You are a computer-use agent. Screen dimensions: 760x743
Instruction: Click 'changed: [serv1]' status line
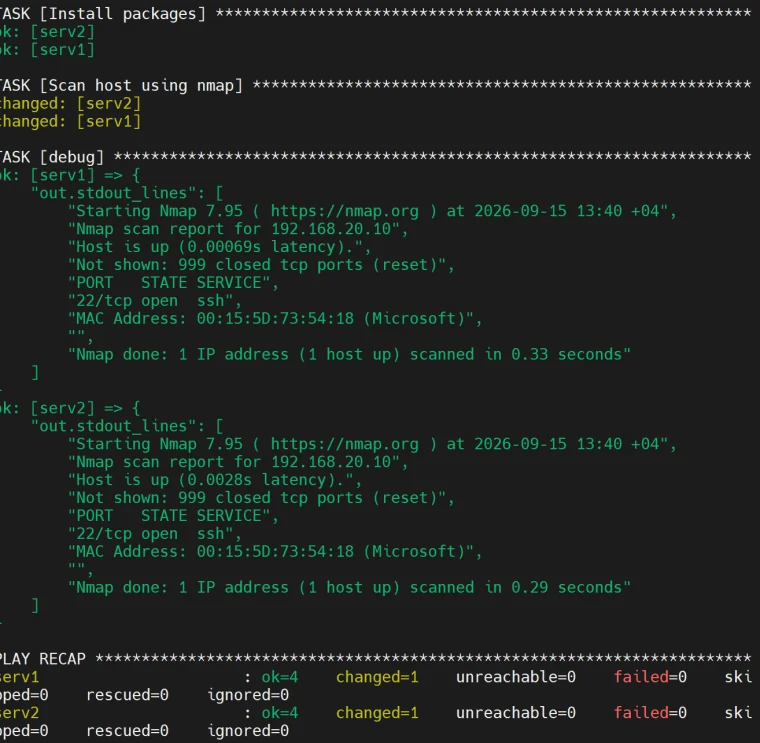70,122
